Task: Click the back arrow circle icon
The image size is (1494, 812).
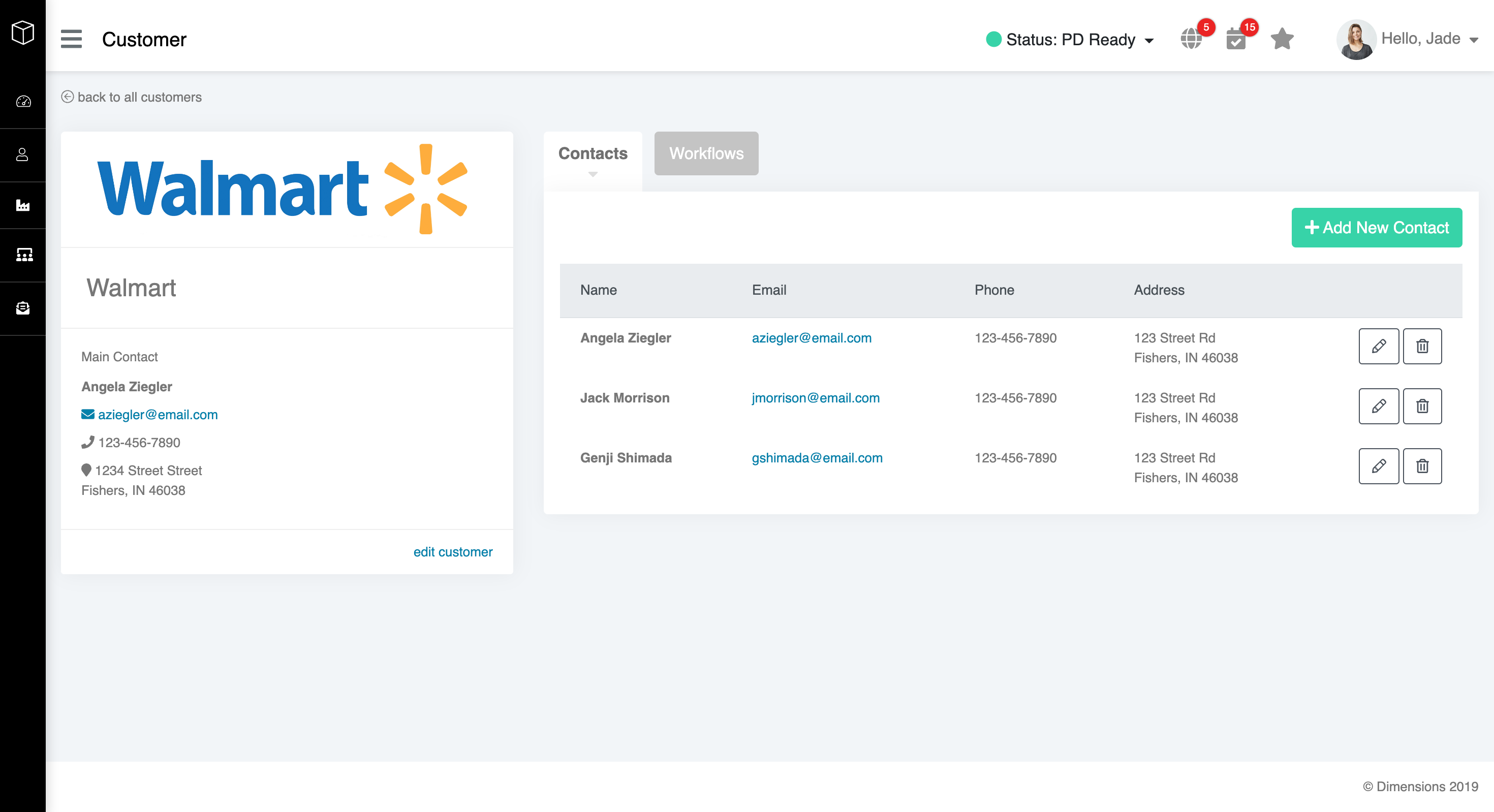Action: pos(67,97)
